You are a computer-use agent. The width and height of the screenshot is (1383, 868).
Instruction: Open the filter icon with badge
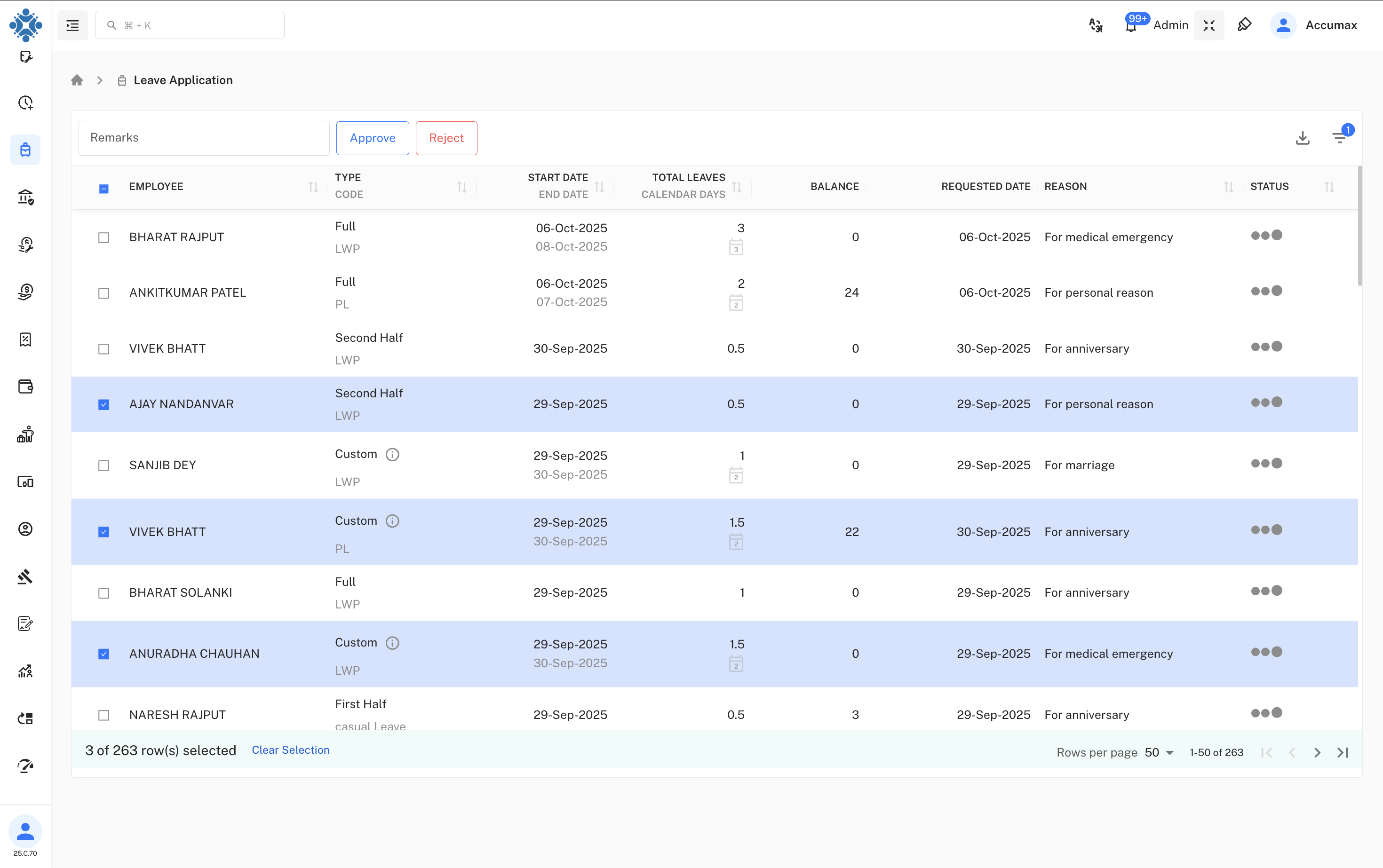pos(1339,138)
